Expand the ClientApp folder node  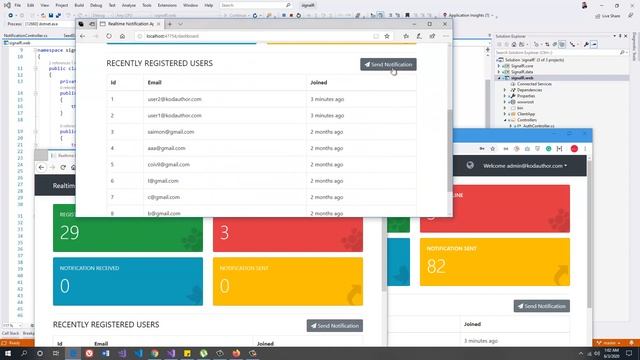point(504,114)
